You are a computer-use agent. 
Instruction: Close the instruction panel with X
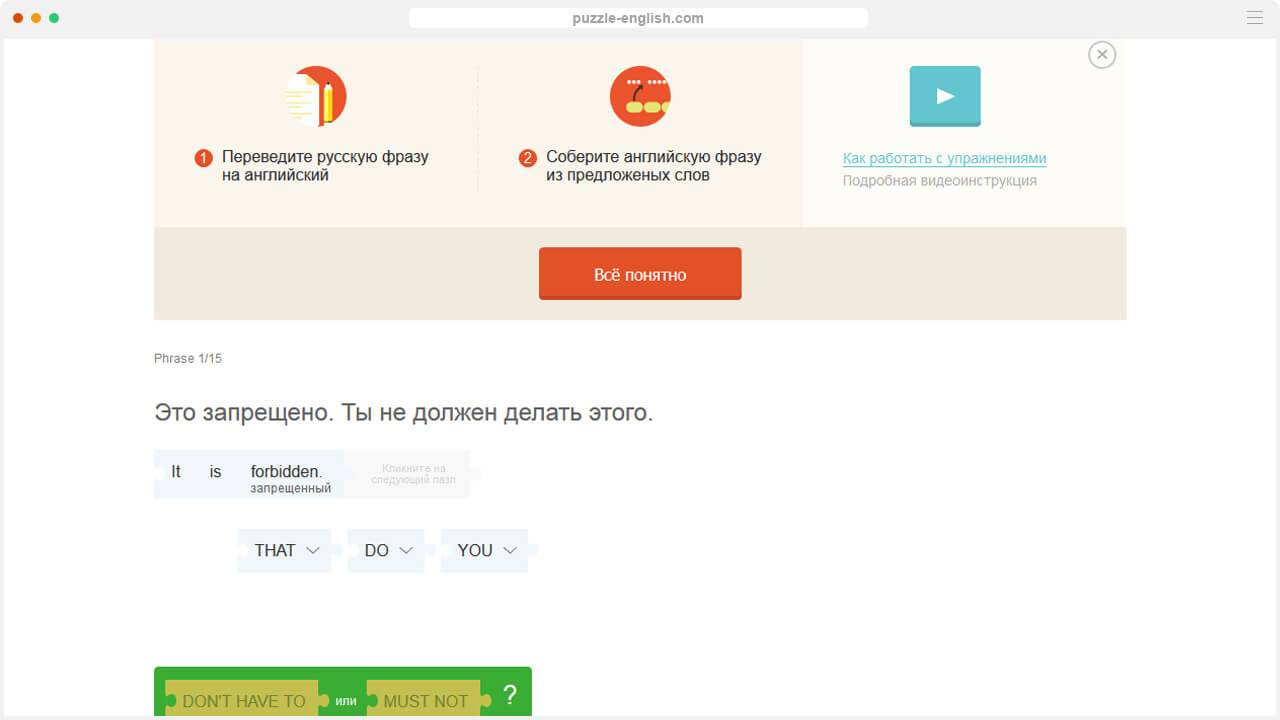tap(1102, 54)
